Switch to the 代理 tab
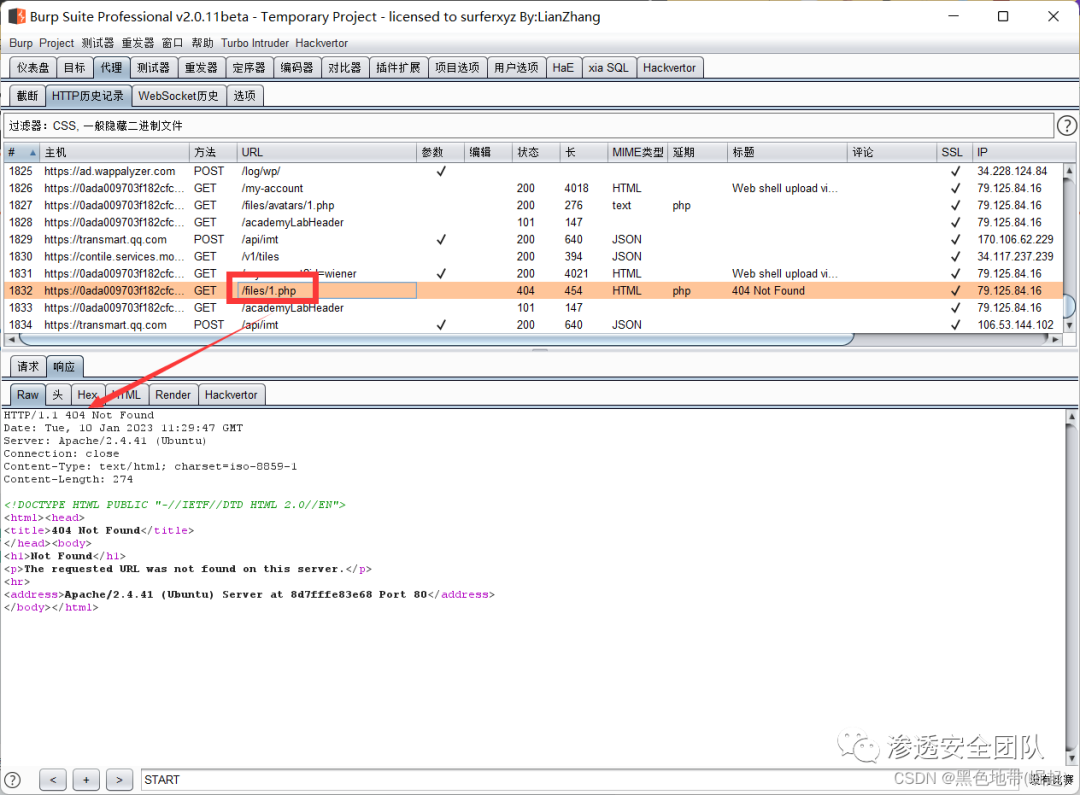This screenshot has height=795, width=1080. (111, 68)
